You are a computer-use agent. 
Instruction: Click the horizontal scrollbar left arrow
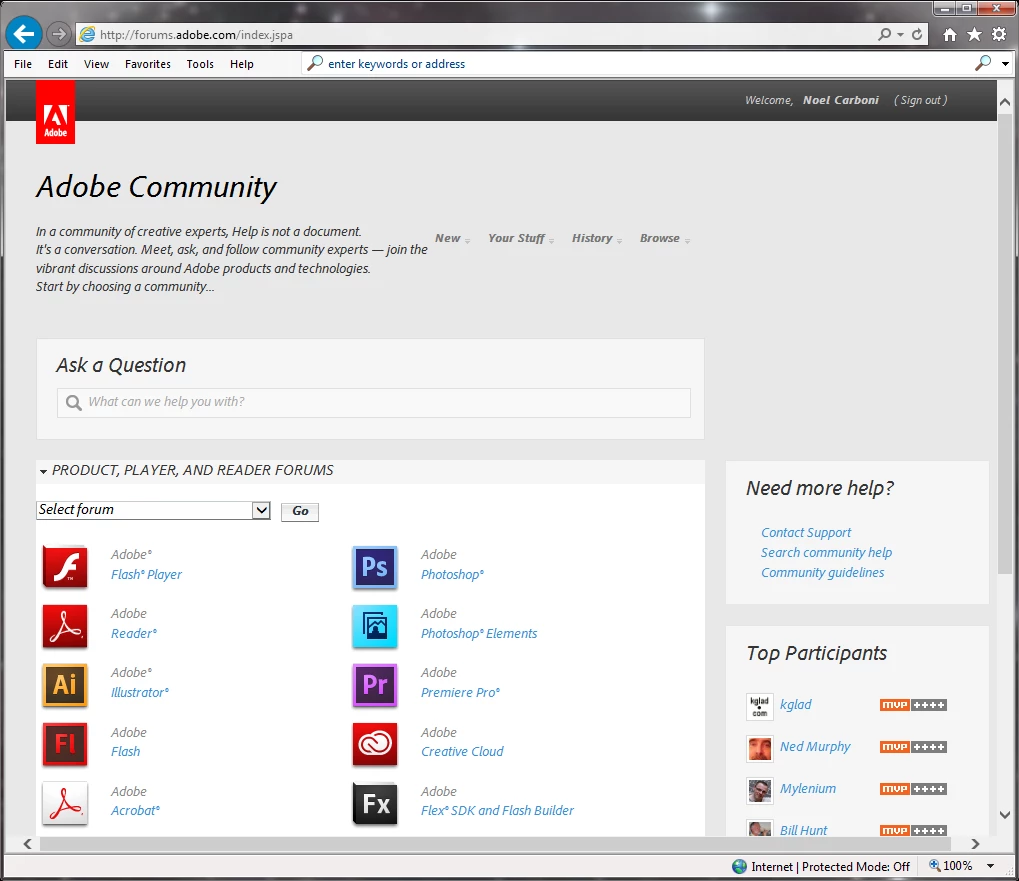click(x=27, y=844)
